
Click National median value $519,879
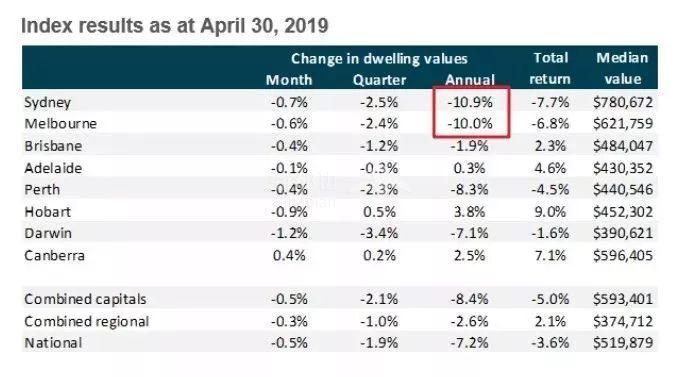pyautogui.click(x=622, y=343)
